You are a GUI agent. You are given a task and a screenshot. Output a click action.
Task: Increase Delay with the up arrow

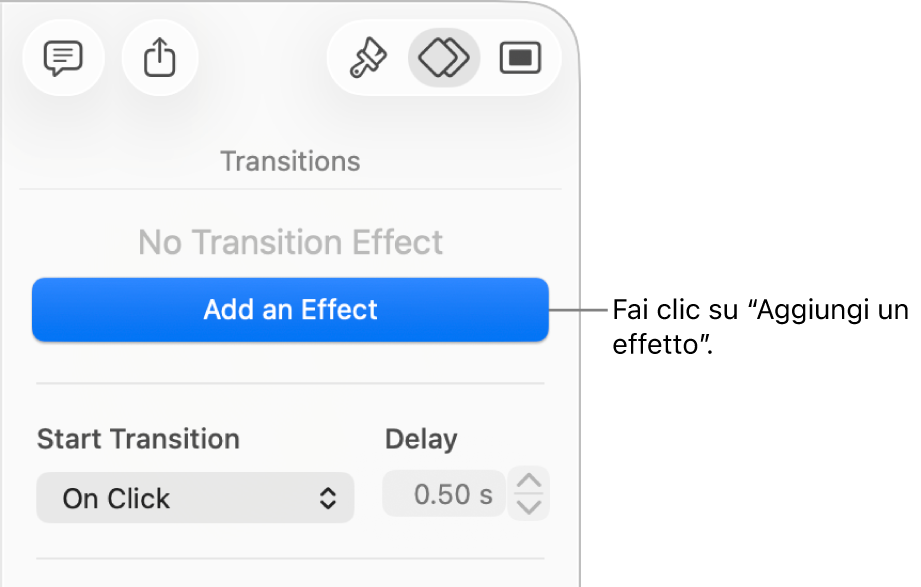coord(529,482)
